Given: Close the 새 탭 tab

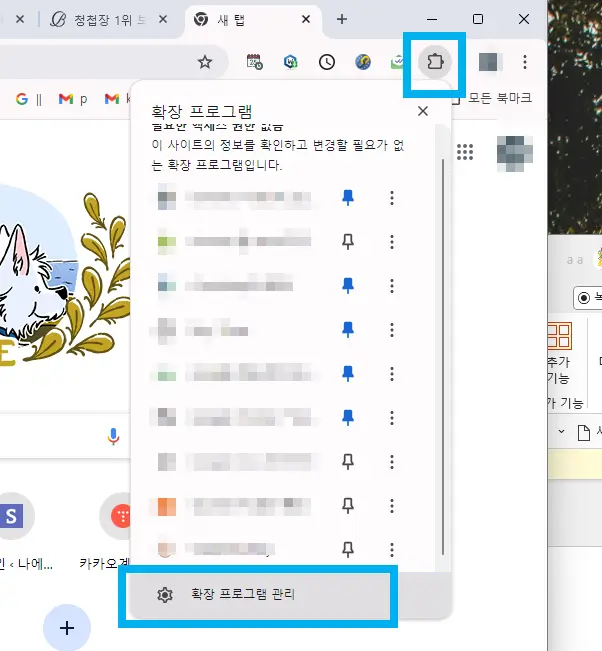Looking at the screenshot, I should 306,19.
